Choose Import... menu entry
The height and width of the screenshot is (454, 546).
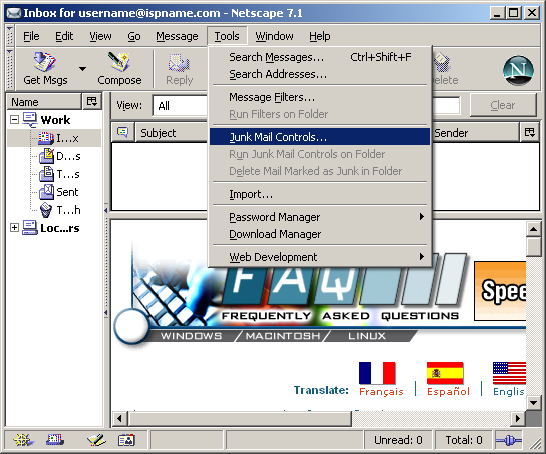tap(320, 194)
